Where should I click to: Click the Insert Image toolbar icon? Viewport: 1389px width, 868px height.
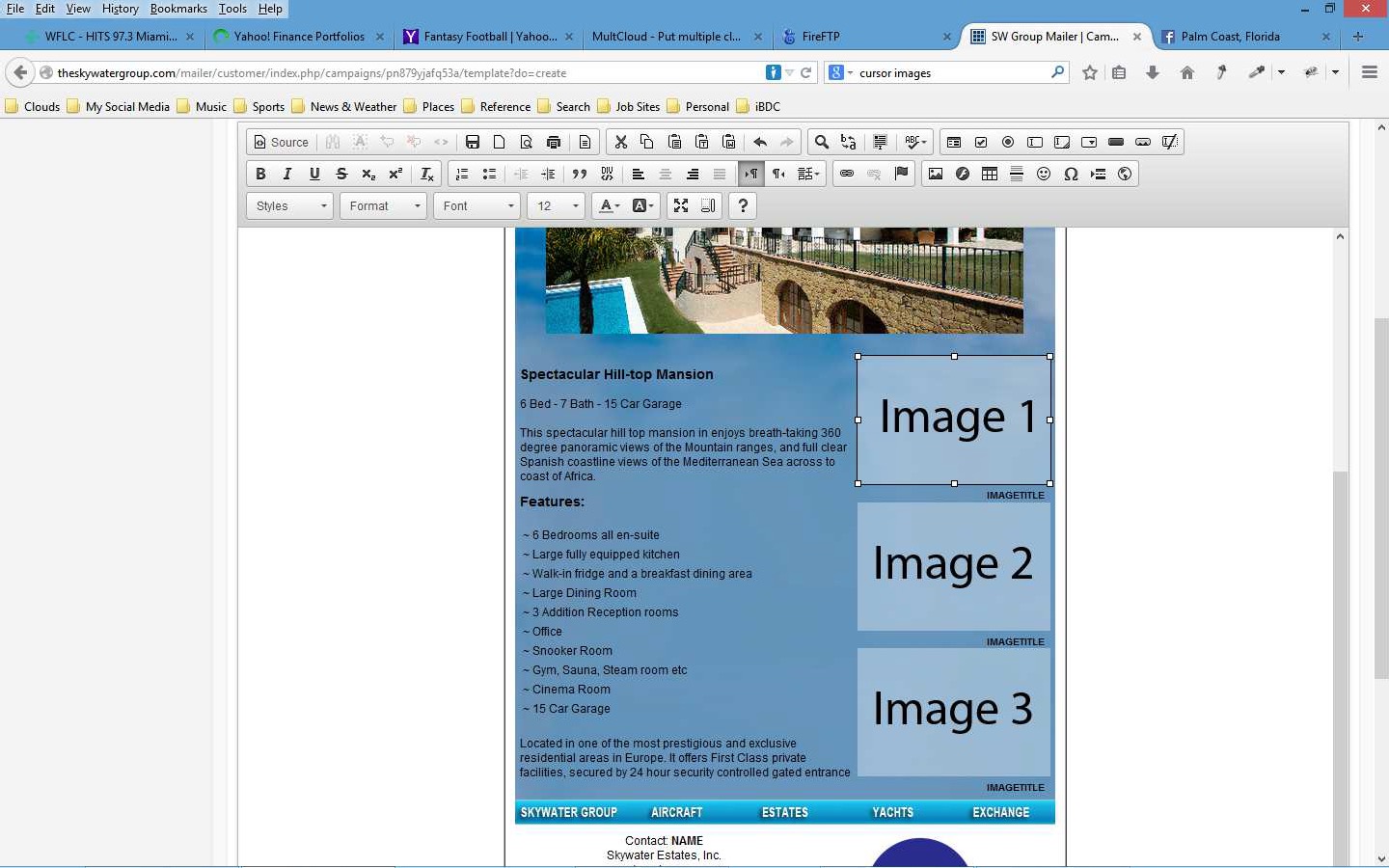click(x=935, y=174)
